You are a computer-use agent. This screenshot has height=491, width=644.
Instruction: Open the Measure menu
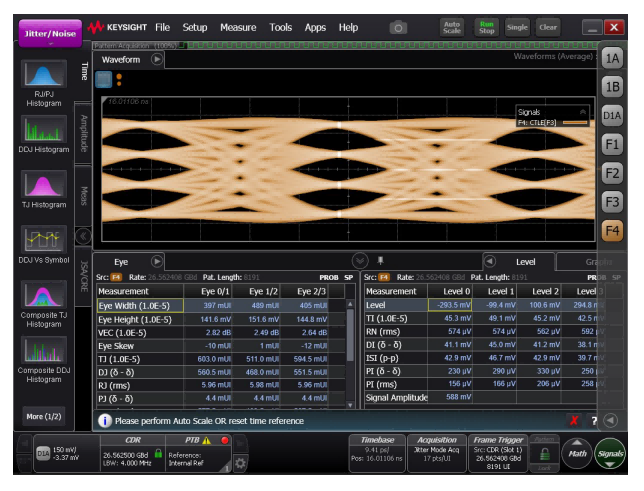pos(238,28)
